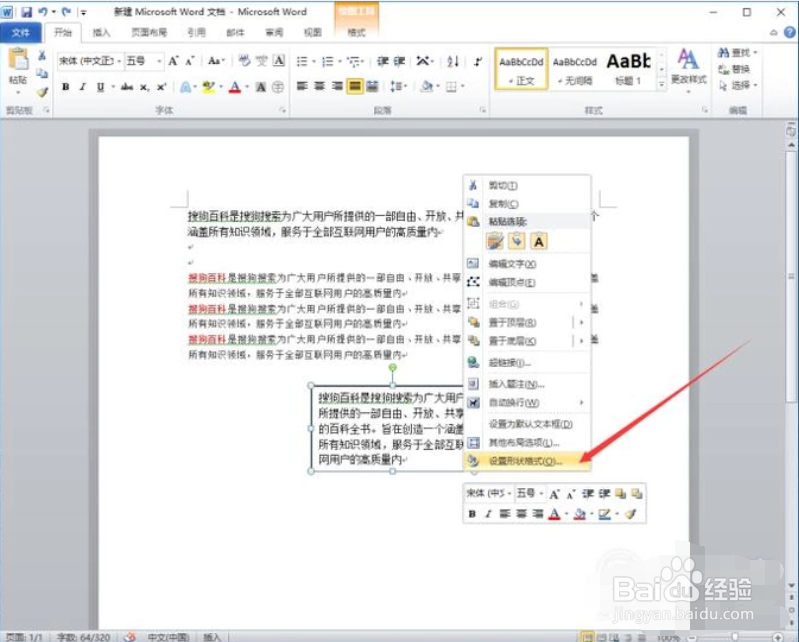
Task: Toggle Bold in the mini toolbar
Action: pyautogui.click(x=472, y=514)
